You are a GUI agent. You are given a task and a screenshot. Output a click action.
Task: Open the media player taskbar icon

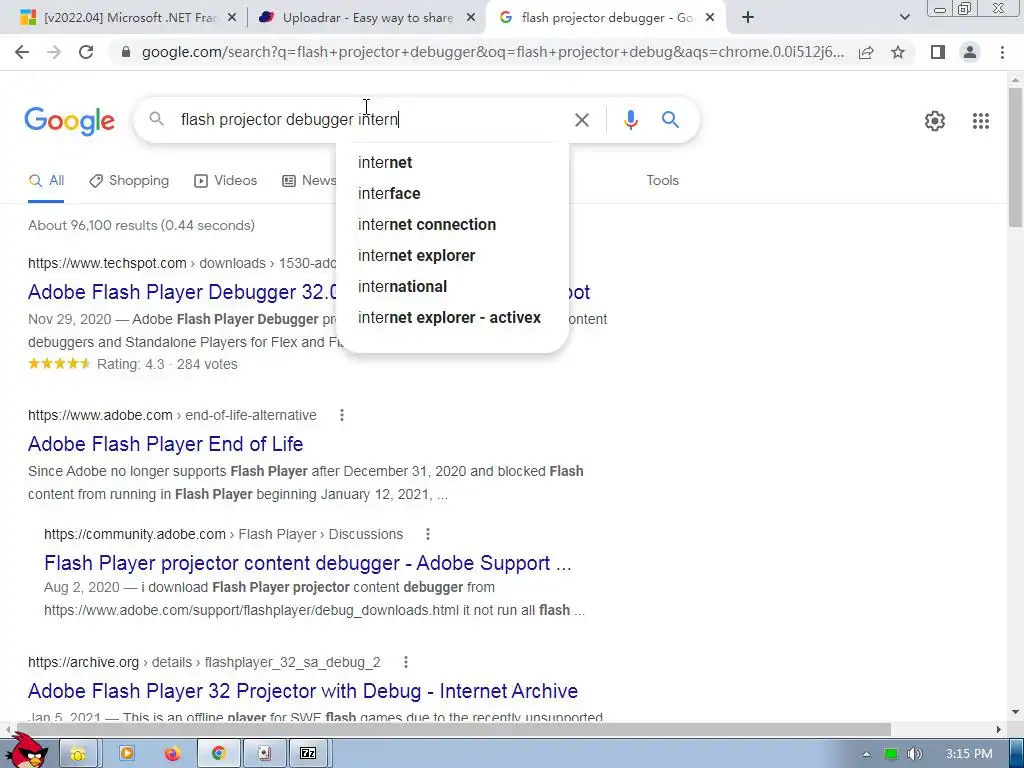click(x=127, y=754)
